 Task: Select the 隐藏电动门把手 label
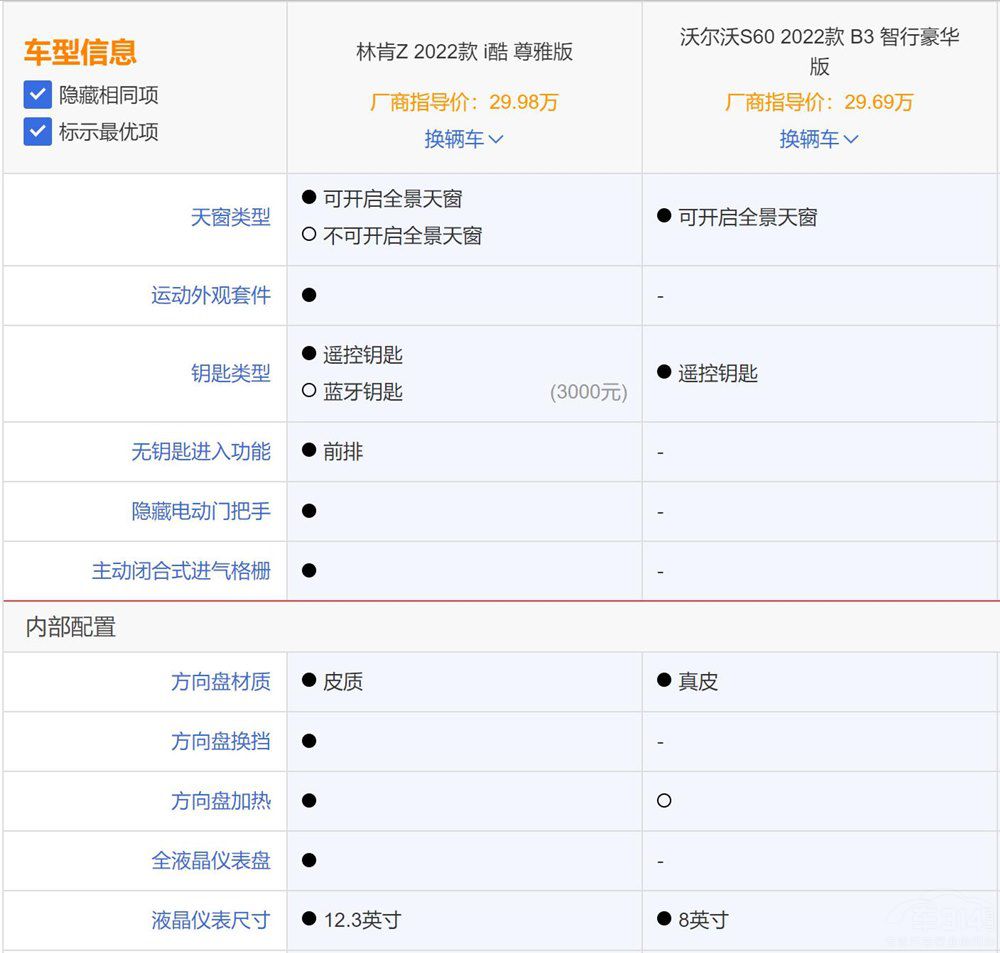(200, 511)
